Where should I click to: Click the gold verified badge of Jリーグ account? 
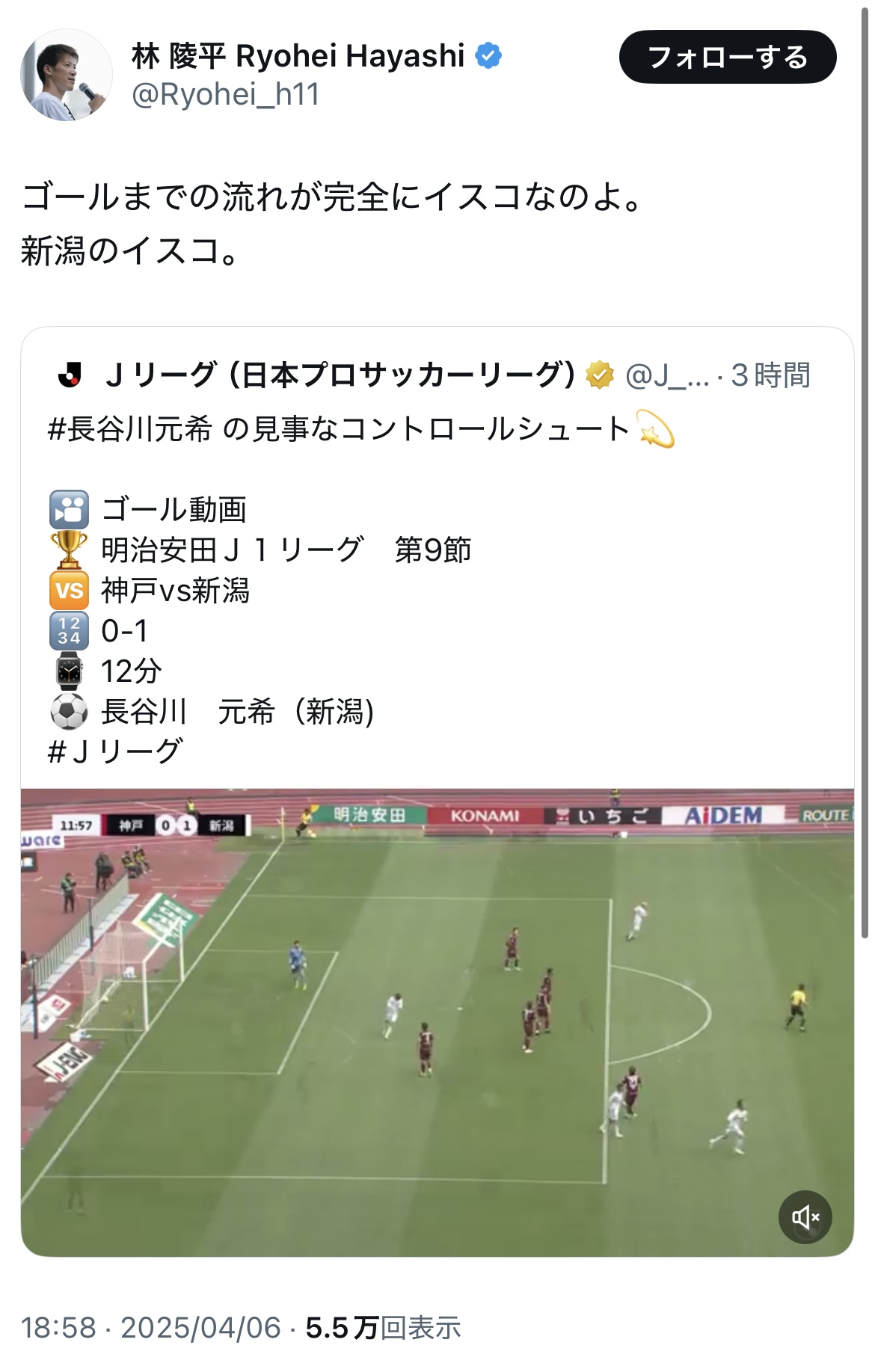click(599, 375)
